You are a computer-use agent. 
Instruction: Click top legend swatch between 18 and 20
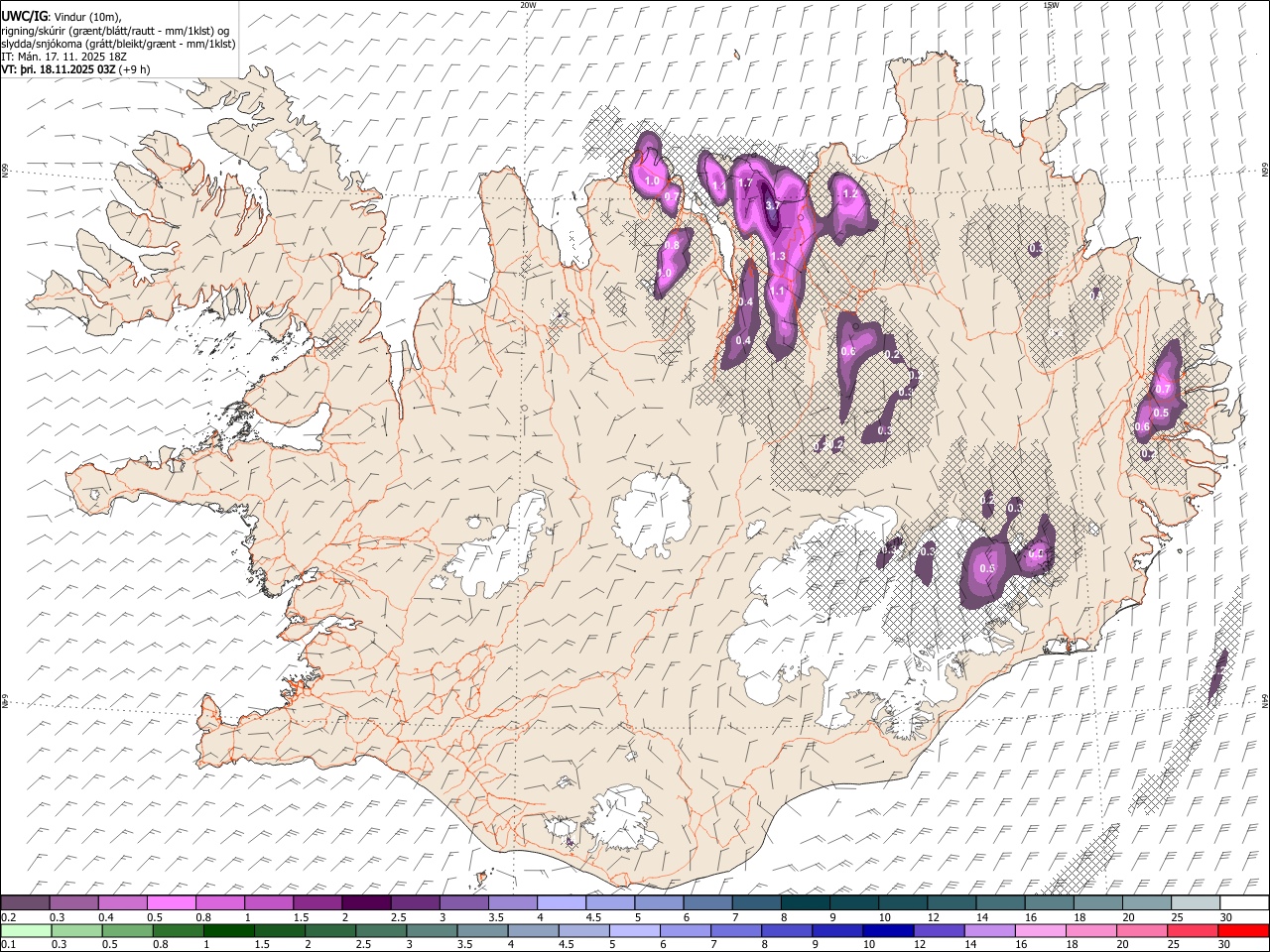click(x=1096, y=902)
